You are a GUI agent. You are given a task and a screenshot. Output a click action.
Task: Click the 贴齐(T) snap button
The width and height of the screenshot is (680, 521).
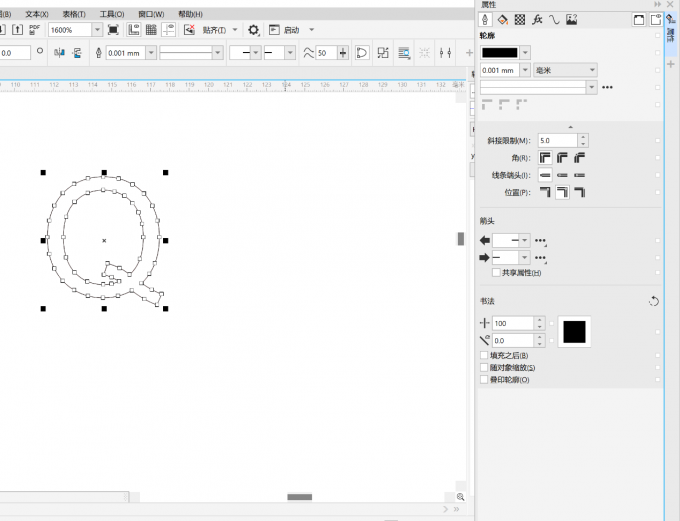point(216,30)
